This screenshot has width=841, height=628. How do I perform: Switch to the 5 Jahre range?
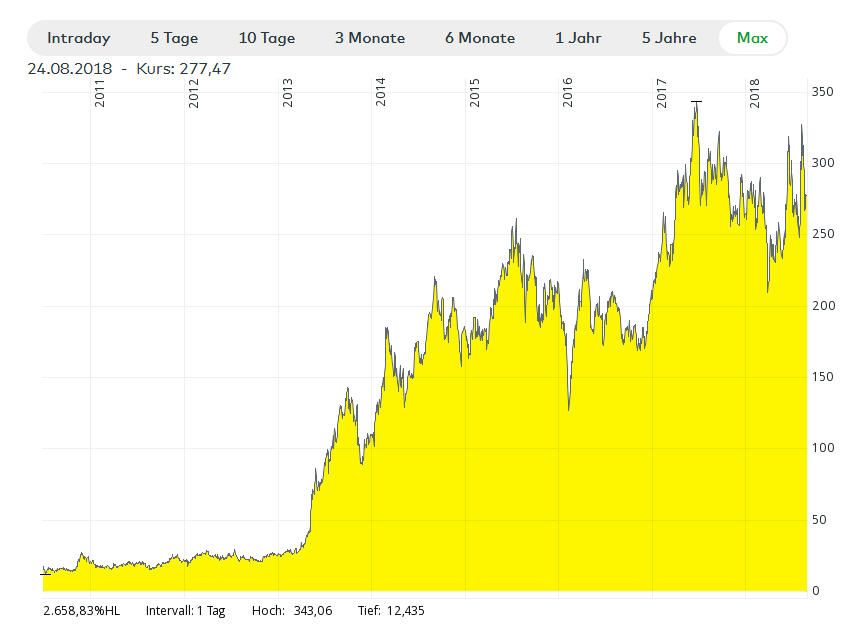coord(669,38)
